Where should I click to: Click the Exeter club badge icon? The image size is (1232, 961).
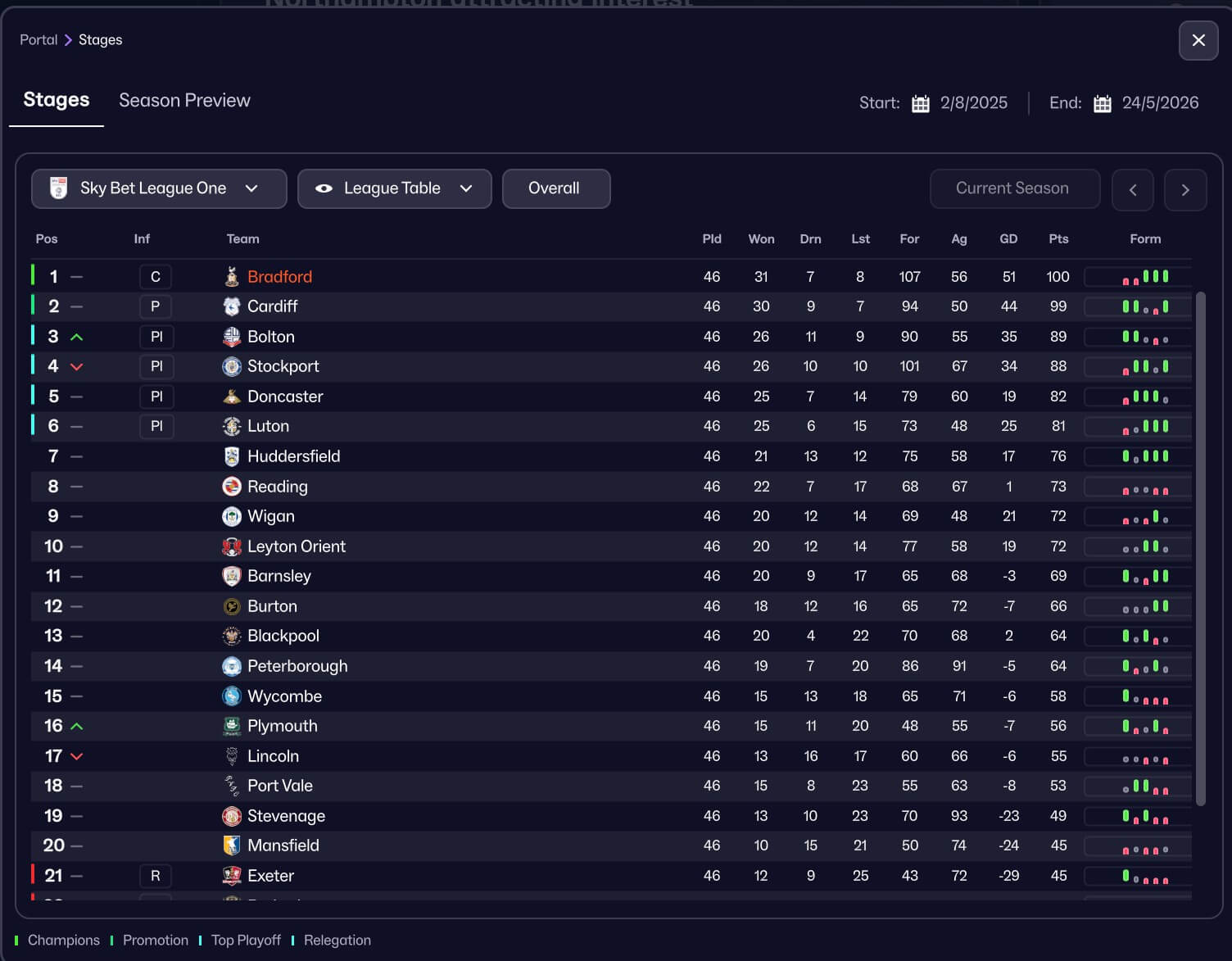pos(232,876)
